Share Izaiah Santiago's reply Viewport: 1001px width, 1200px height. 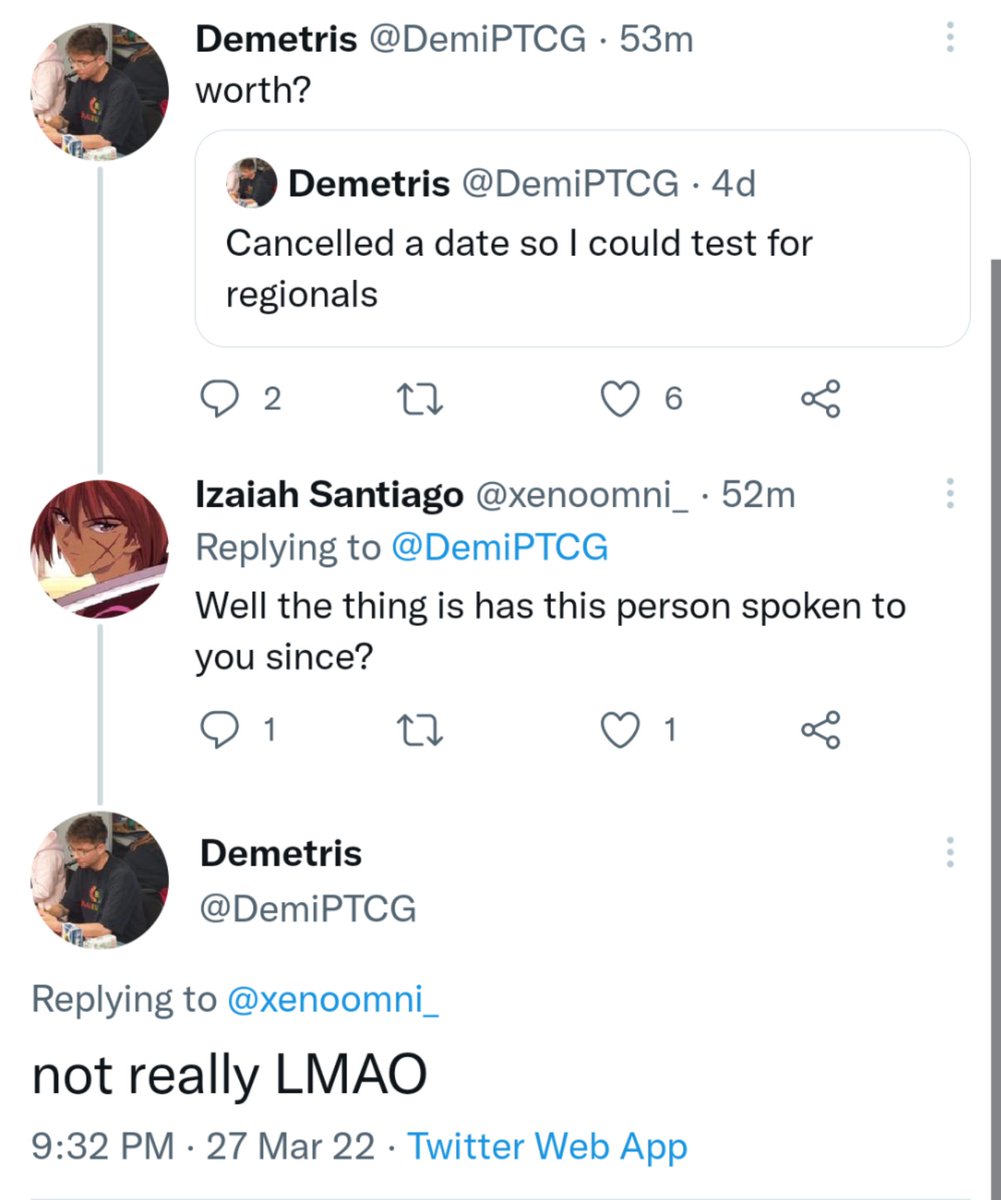point(821,731)
